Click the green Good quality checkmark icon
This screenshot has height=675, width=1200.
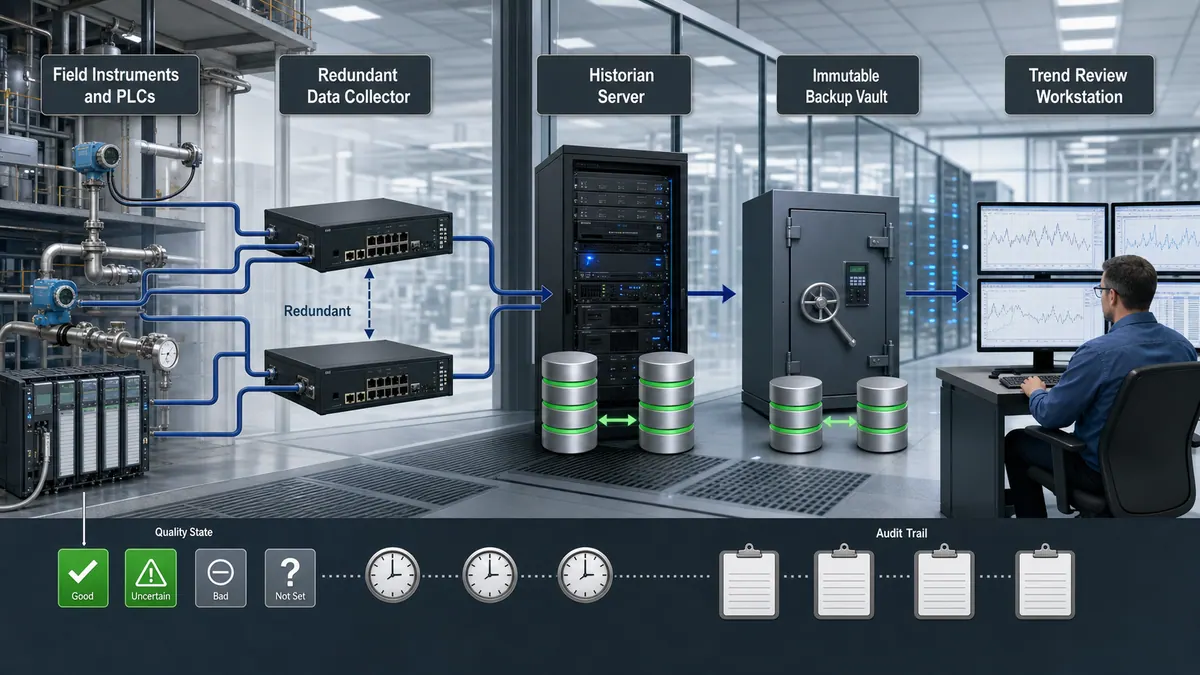(83, 578)
